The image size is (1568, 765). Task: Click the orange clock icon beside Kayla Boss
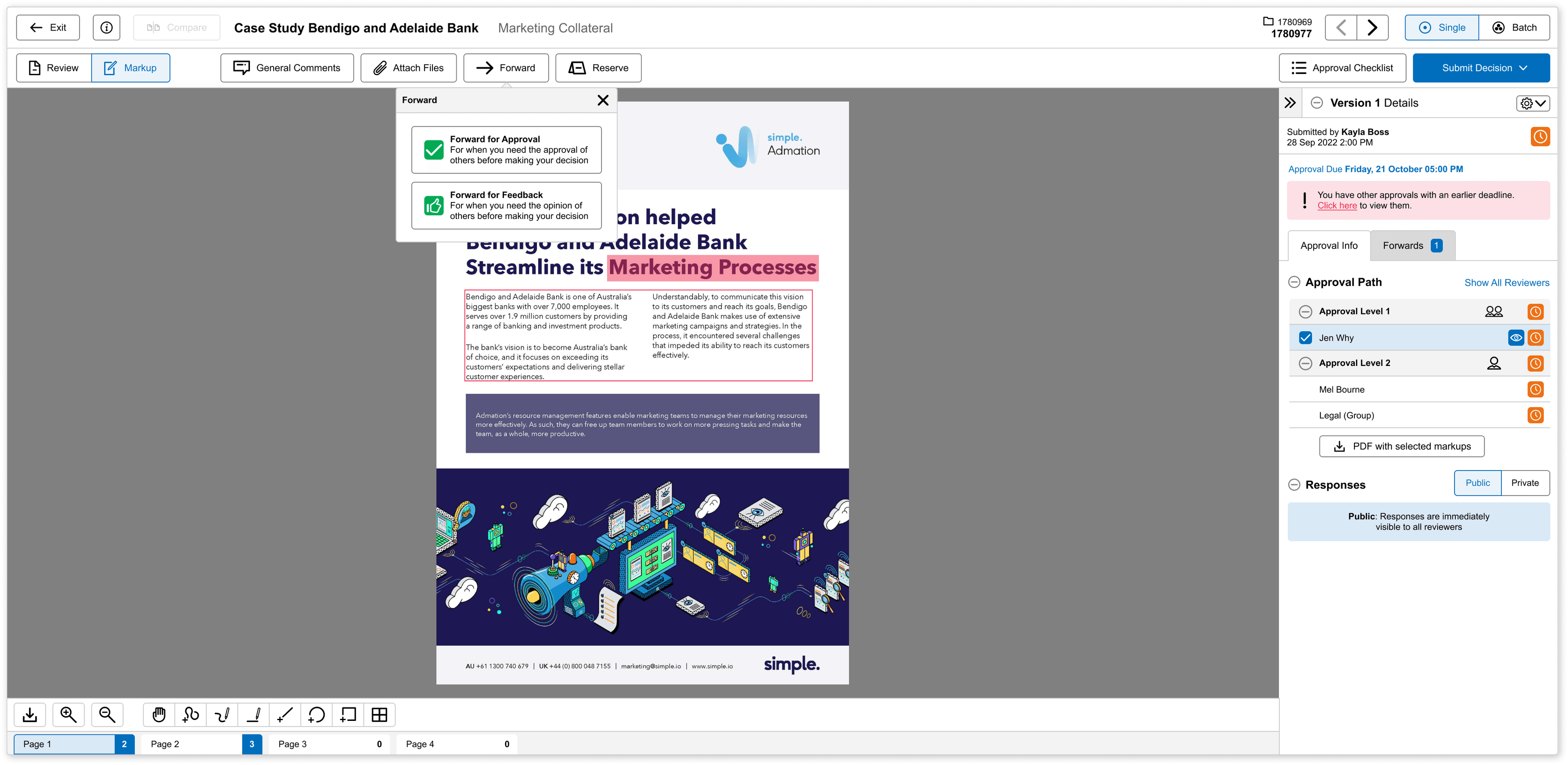coord(1540,136)
